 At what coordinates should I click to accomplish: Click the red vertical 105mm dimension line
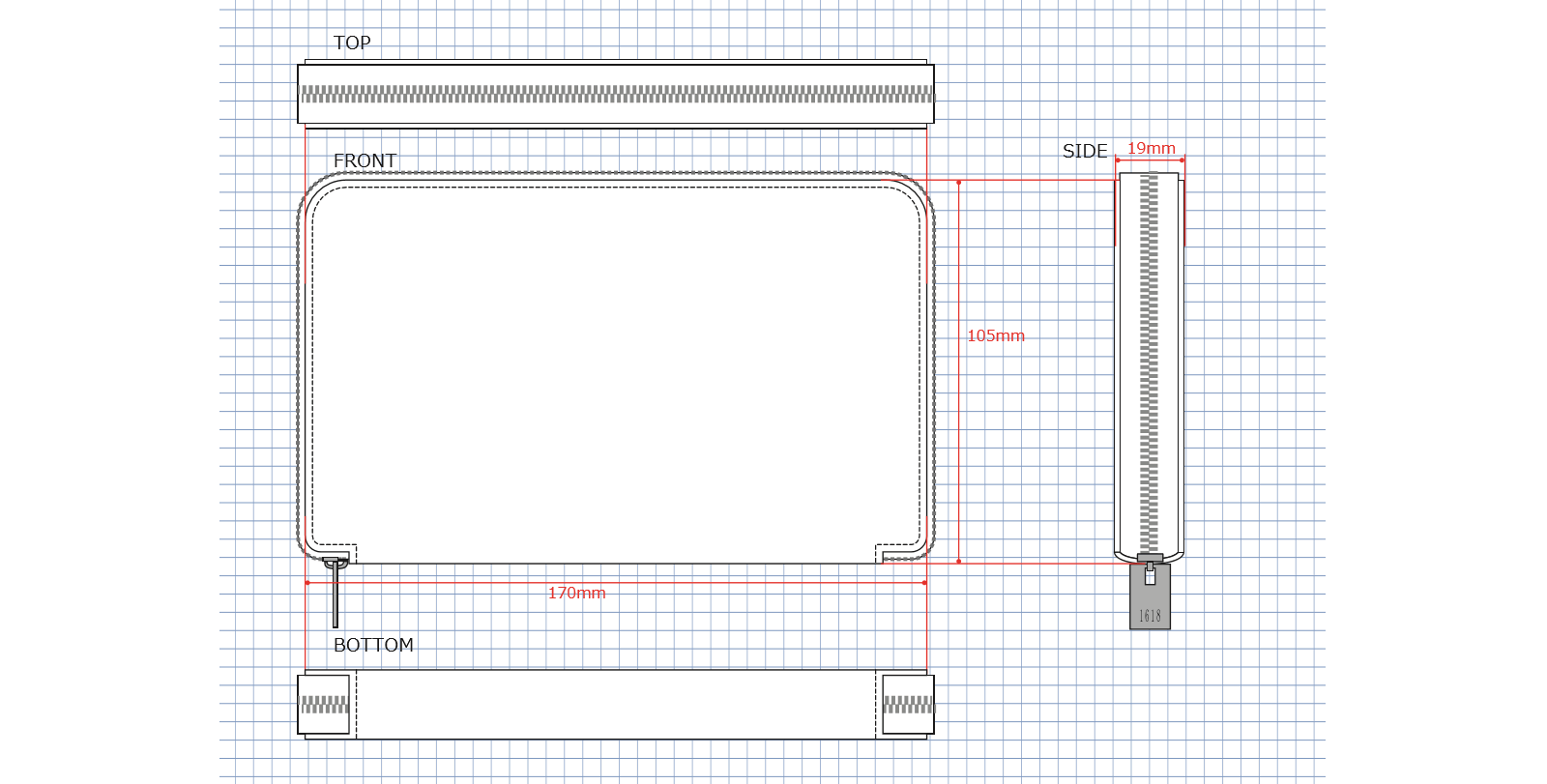(958, 435)
